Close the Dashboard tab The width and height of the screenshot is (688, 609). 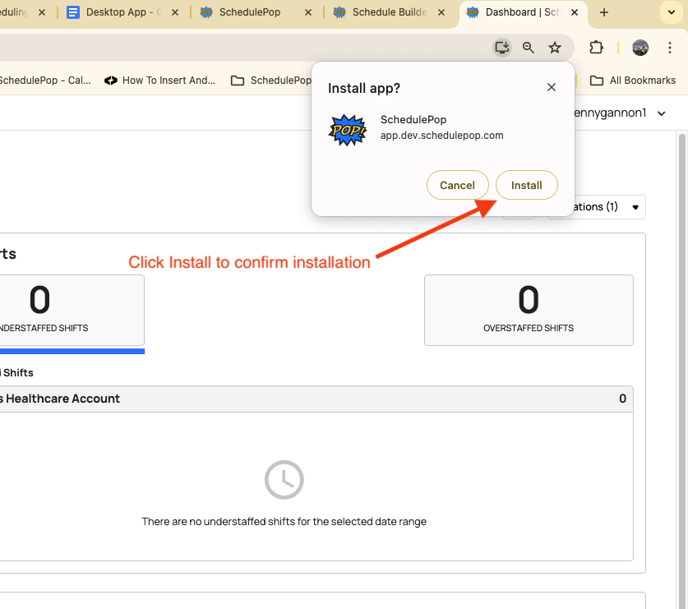click(x=574, y=12)
